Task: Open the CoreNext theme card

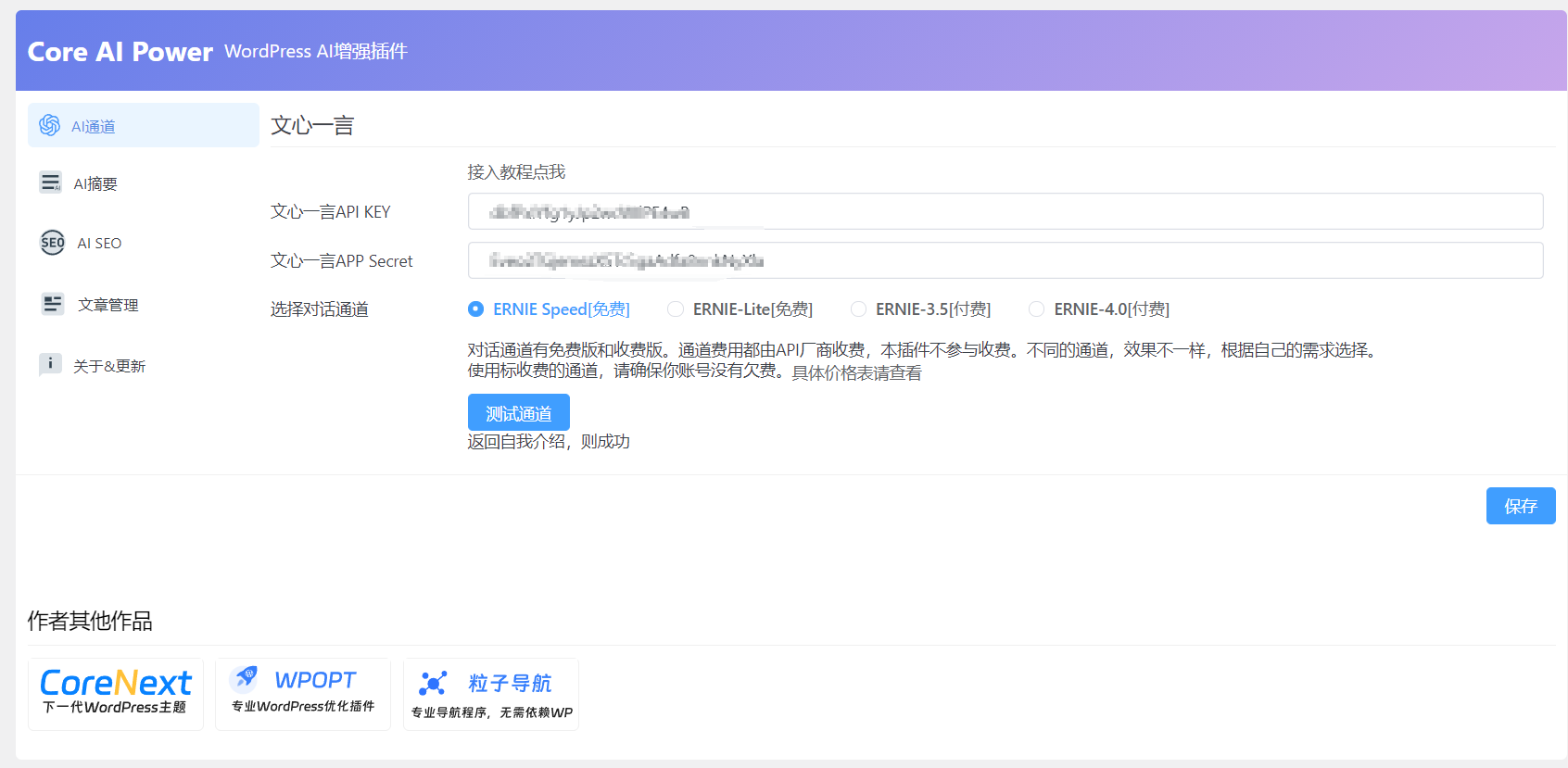Action: pyautogui.click(x=116, y=694)
